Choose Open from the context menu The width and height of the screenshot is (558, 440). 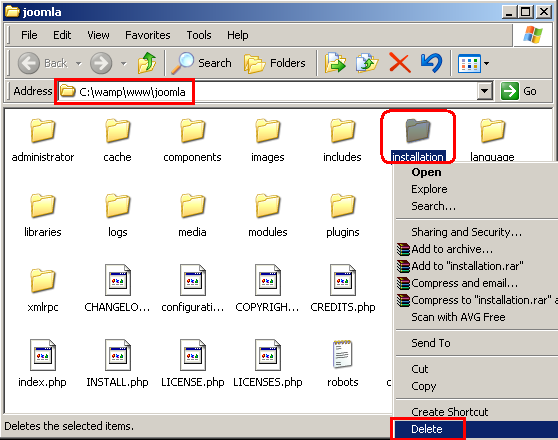[477, 172]
